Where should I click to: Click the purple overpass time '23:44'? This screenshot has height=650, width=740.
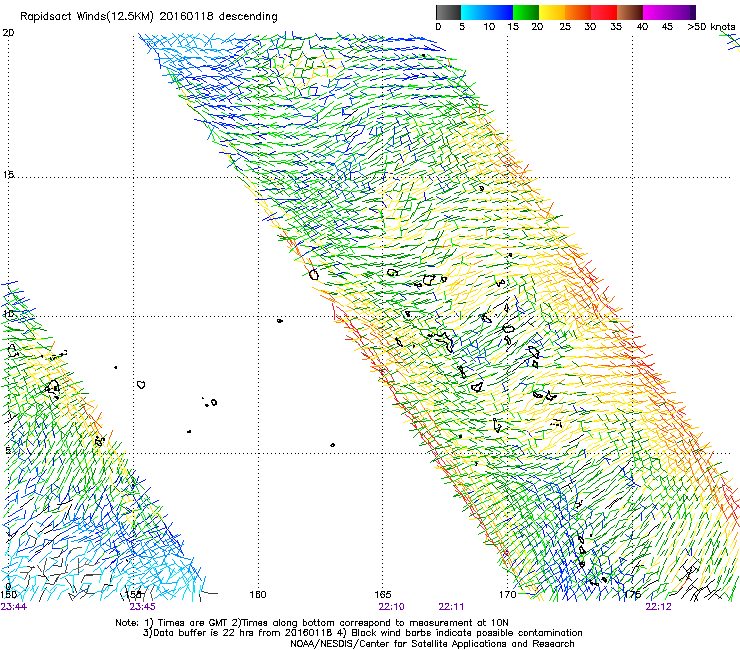13,607
